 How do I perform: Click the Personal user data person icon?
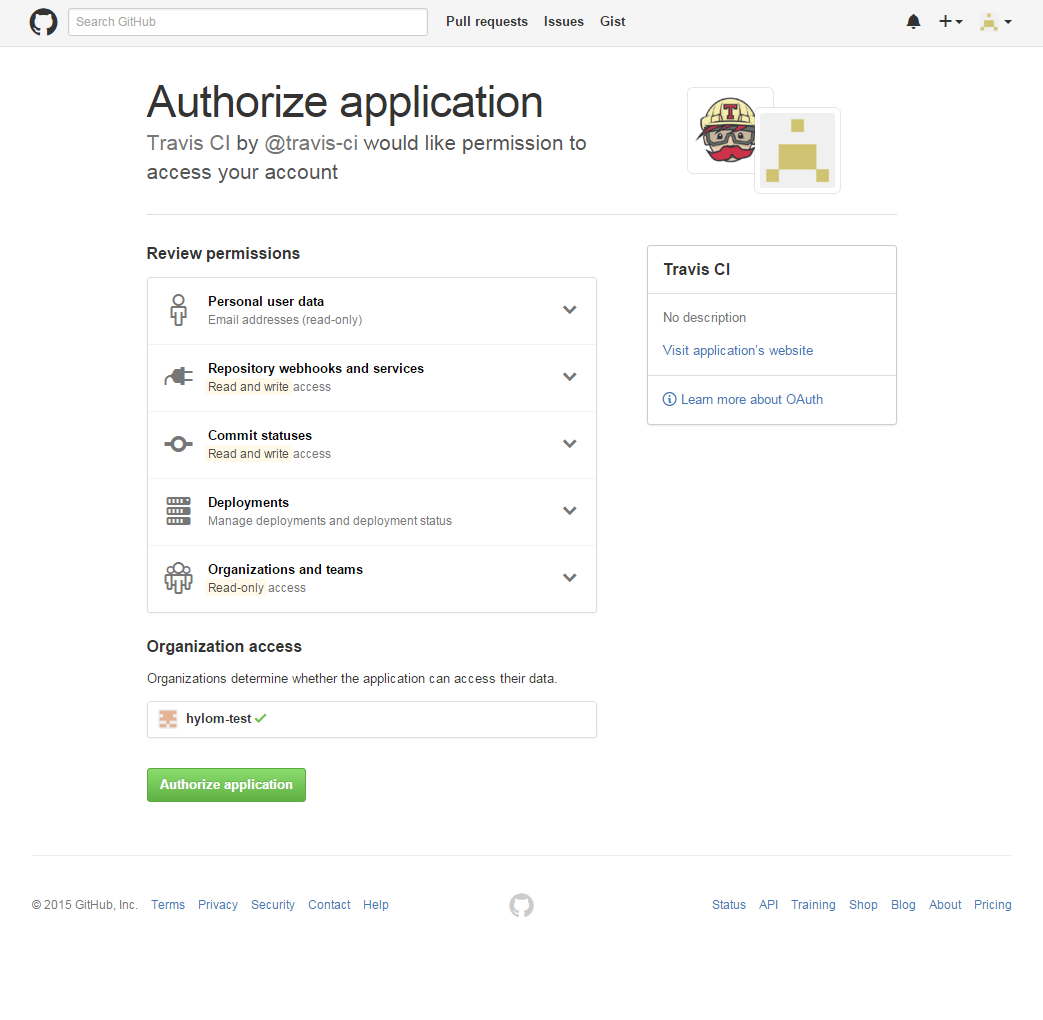[x=178, y=310]
